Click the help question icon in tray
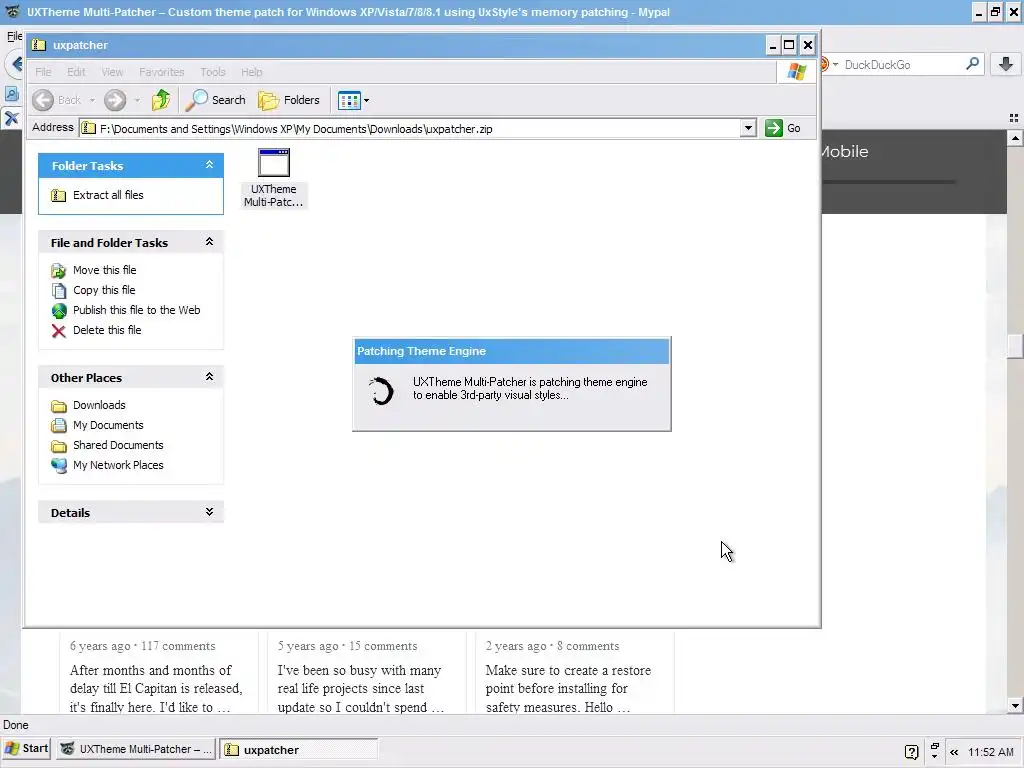1024x768 pixels. tap(912, 752)
